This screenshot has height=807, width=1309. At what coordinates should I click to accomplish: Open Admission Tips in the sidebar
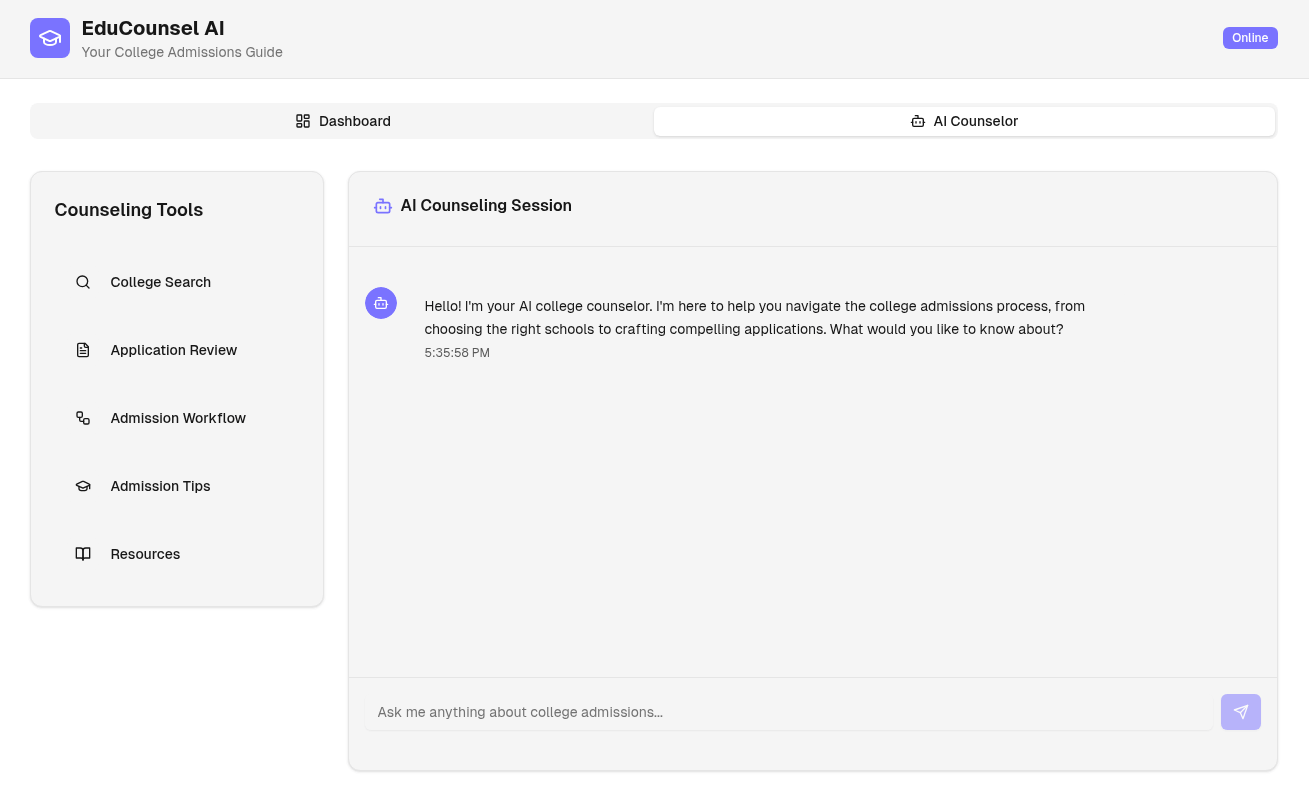160,486
